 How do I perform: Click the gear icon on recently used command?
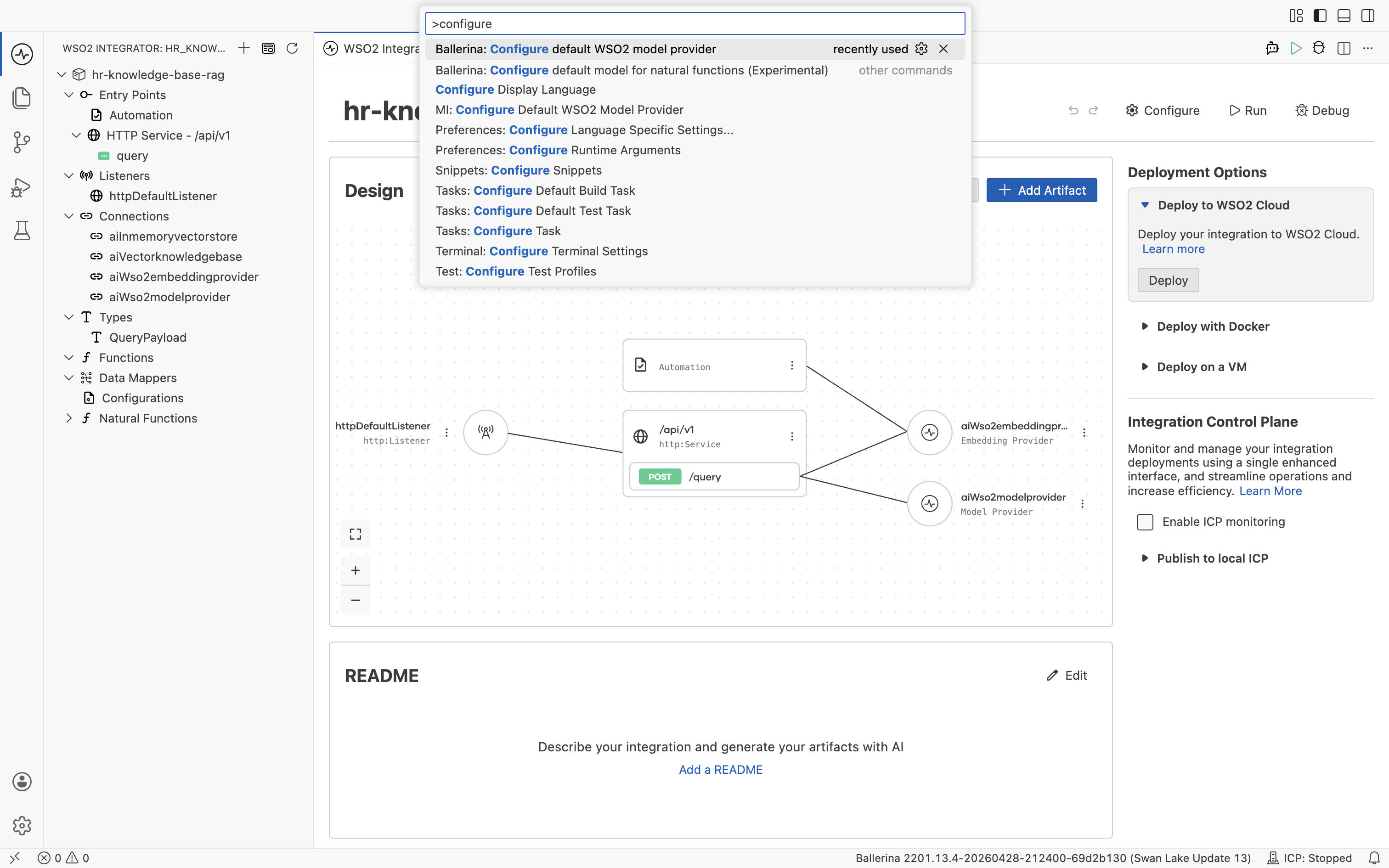921,49
